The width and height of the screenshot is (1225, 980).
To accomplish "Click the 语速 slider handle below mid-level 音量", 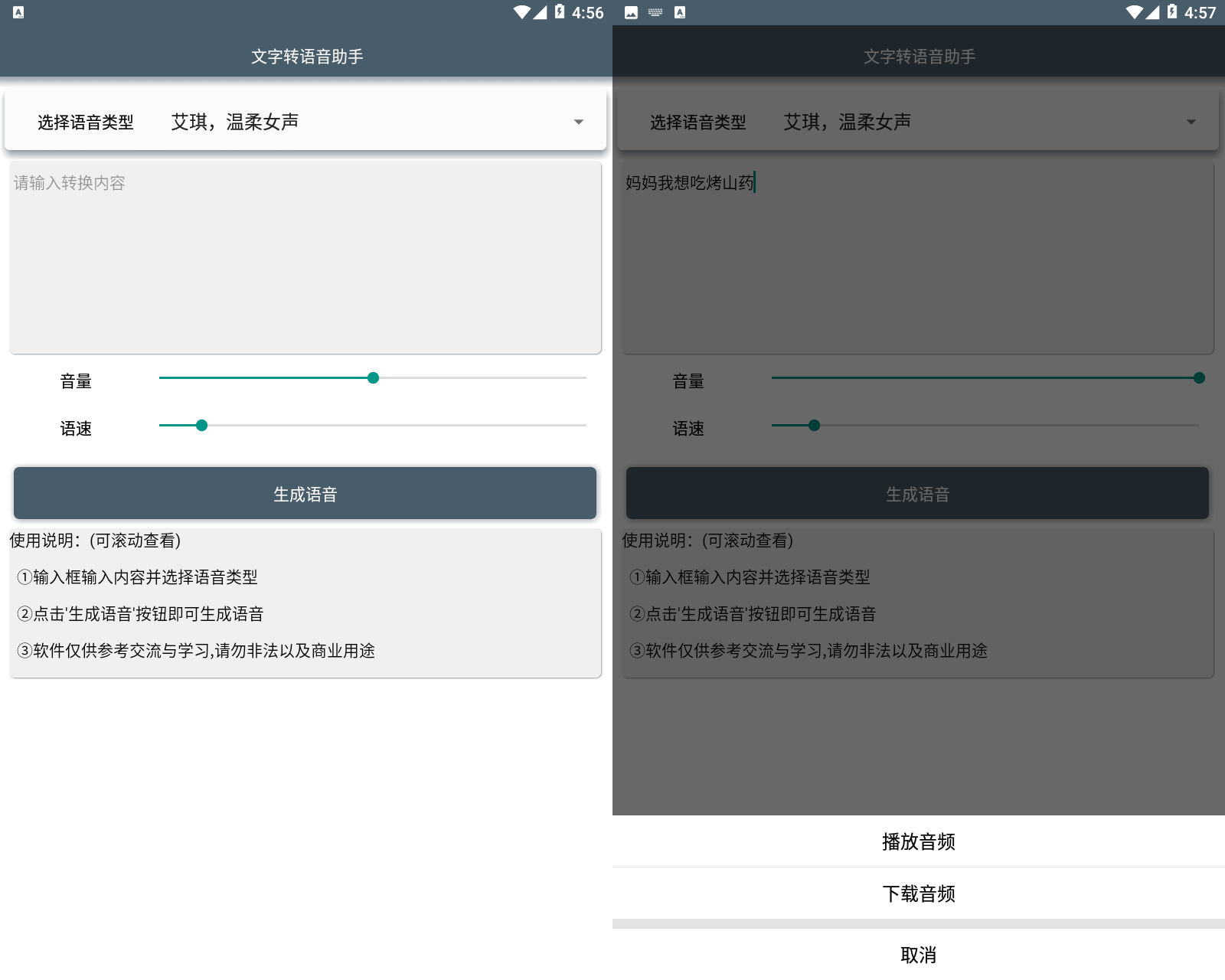I will [201, 426].
